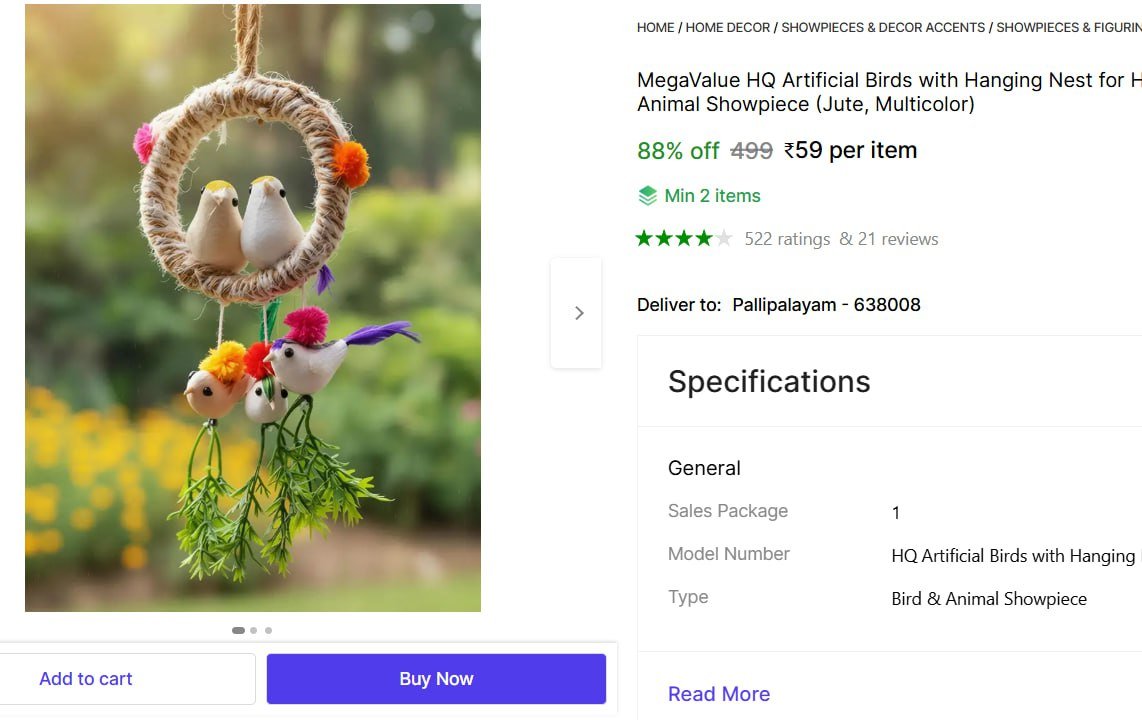Change delivery location Pallipalayam - 638008
1142x720 pixels.
(826, 305)
